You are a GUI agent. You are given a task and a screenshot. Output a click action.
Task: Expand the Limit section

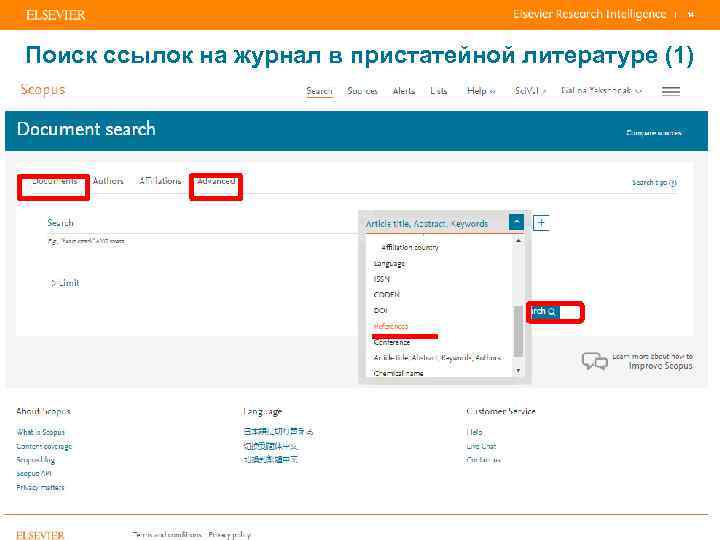click(65, 283)
